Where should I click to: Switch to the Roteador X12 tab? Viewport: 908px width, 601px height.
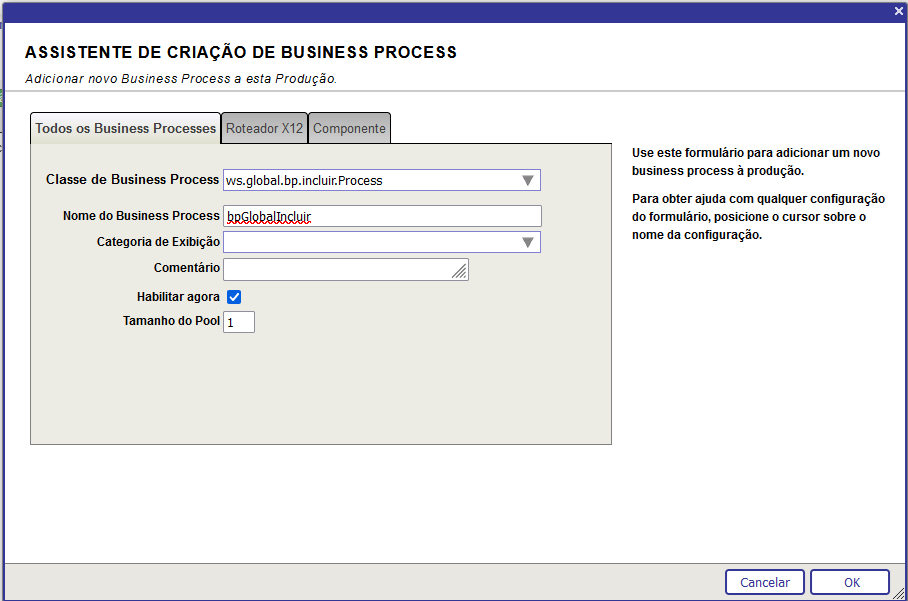click(264, 129)
